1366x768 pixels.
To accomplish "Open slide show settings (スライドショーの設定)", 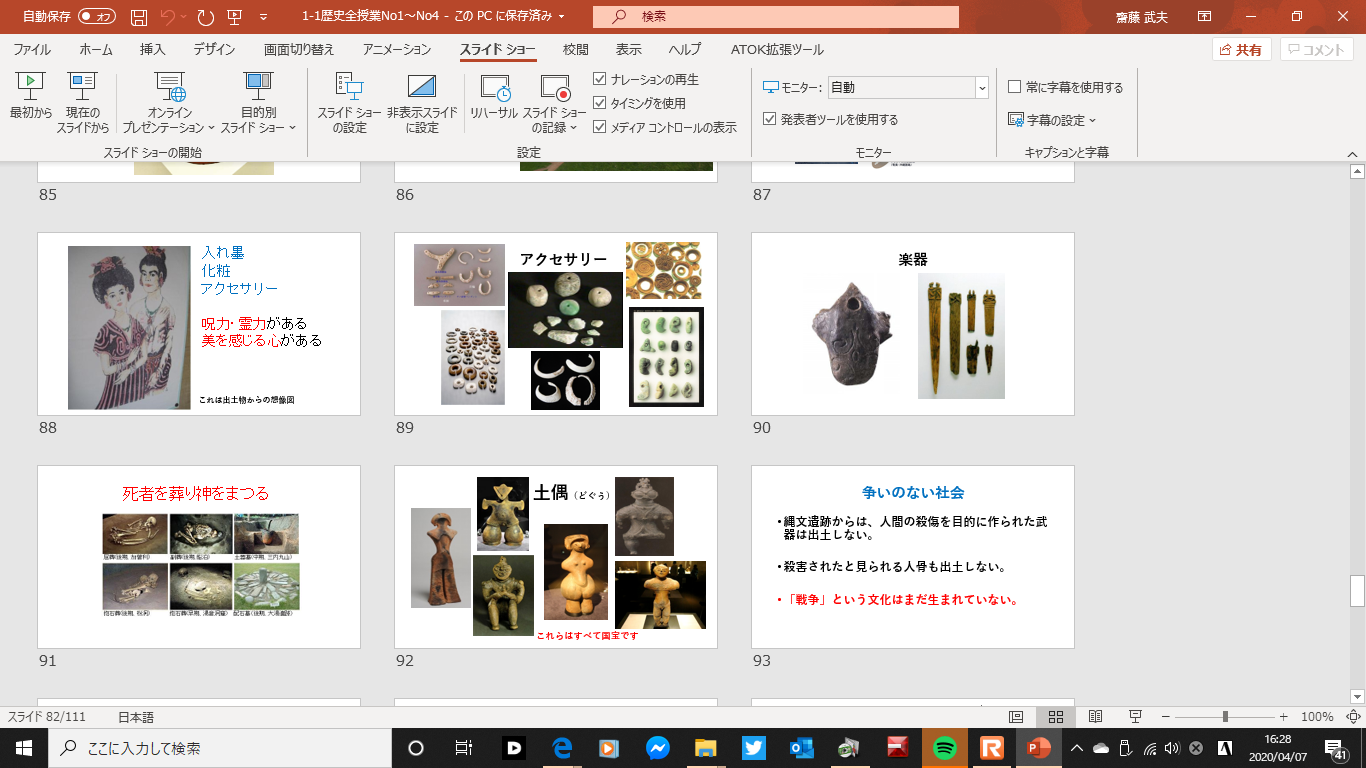I will [349, 101].
